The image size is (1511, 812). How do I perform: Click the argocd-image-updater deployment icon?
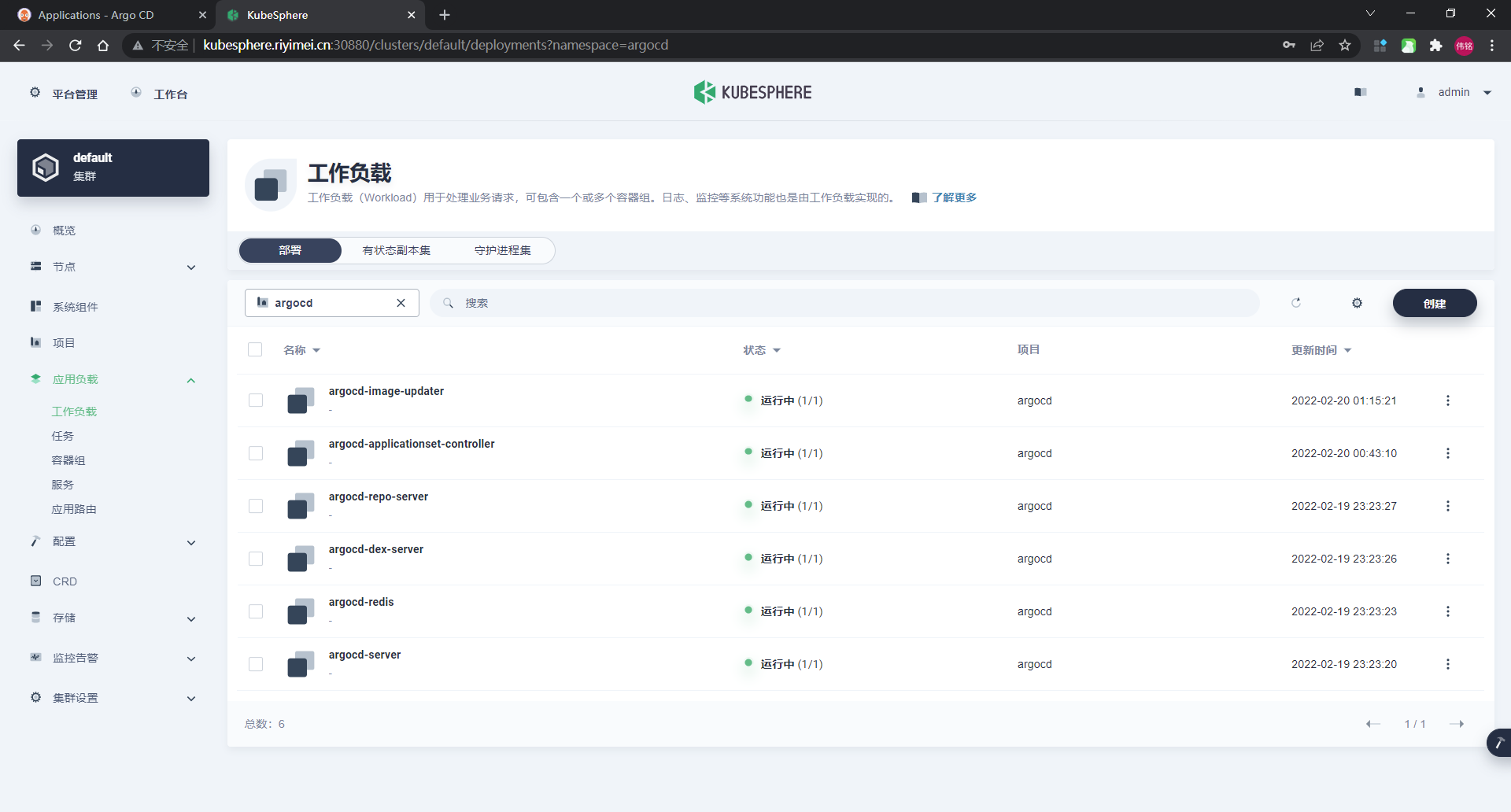pos(301,400)
